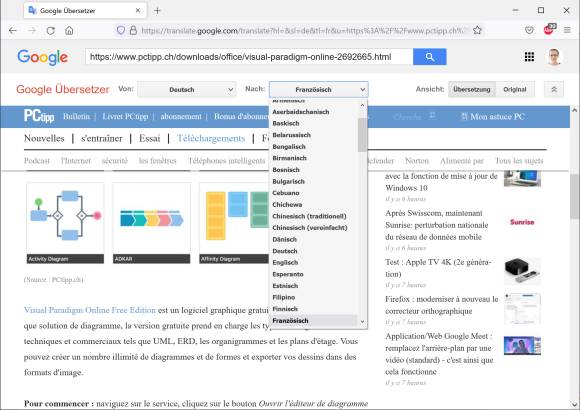Open Mon astuce PC link
580x410 pixels.
493,117
